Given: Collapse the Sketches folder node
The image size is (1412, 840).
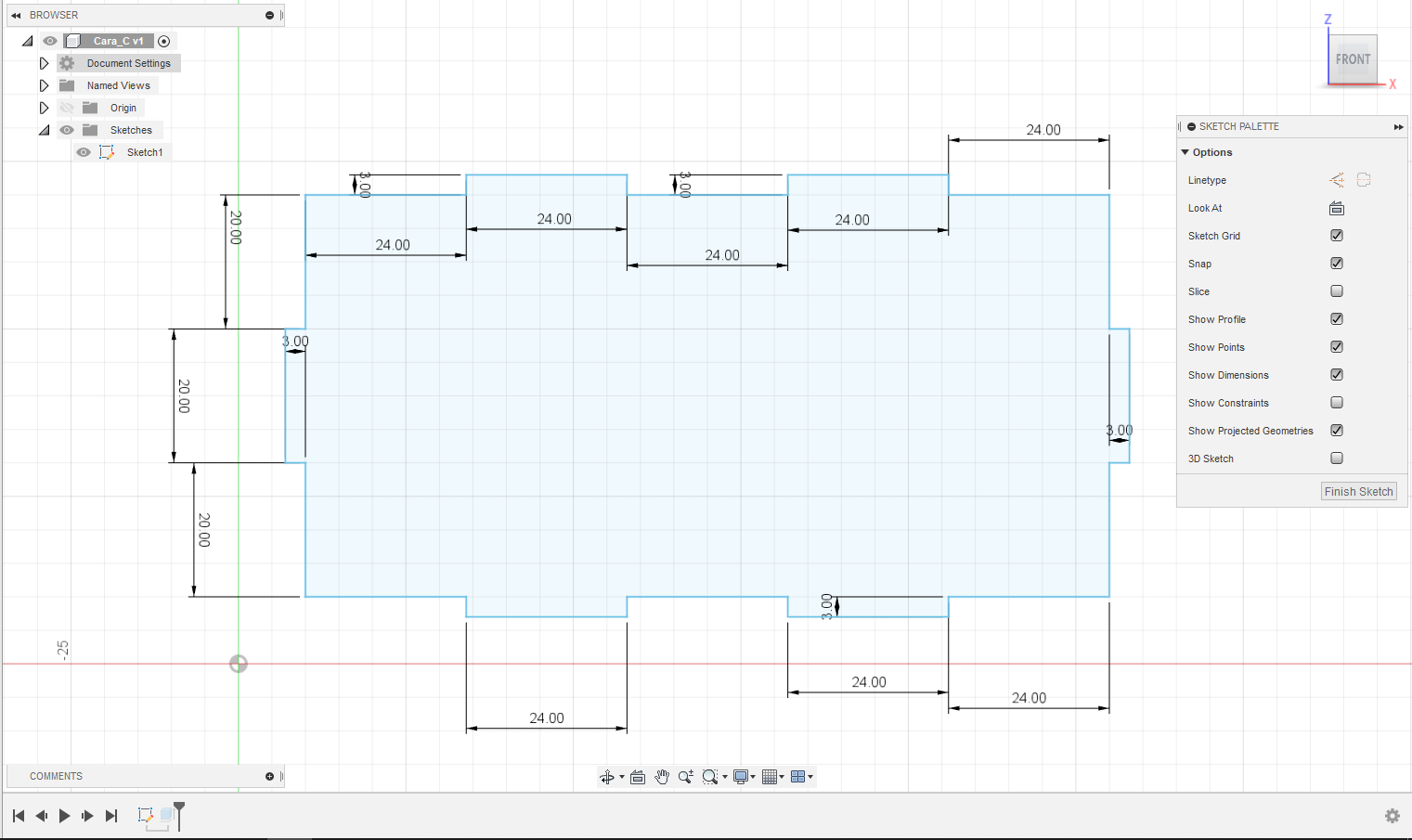Looking at the screenshot, I should click(45, 130).
